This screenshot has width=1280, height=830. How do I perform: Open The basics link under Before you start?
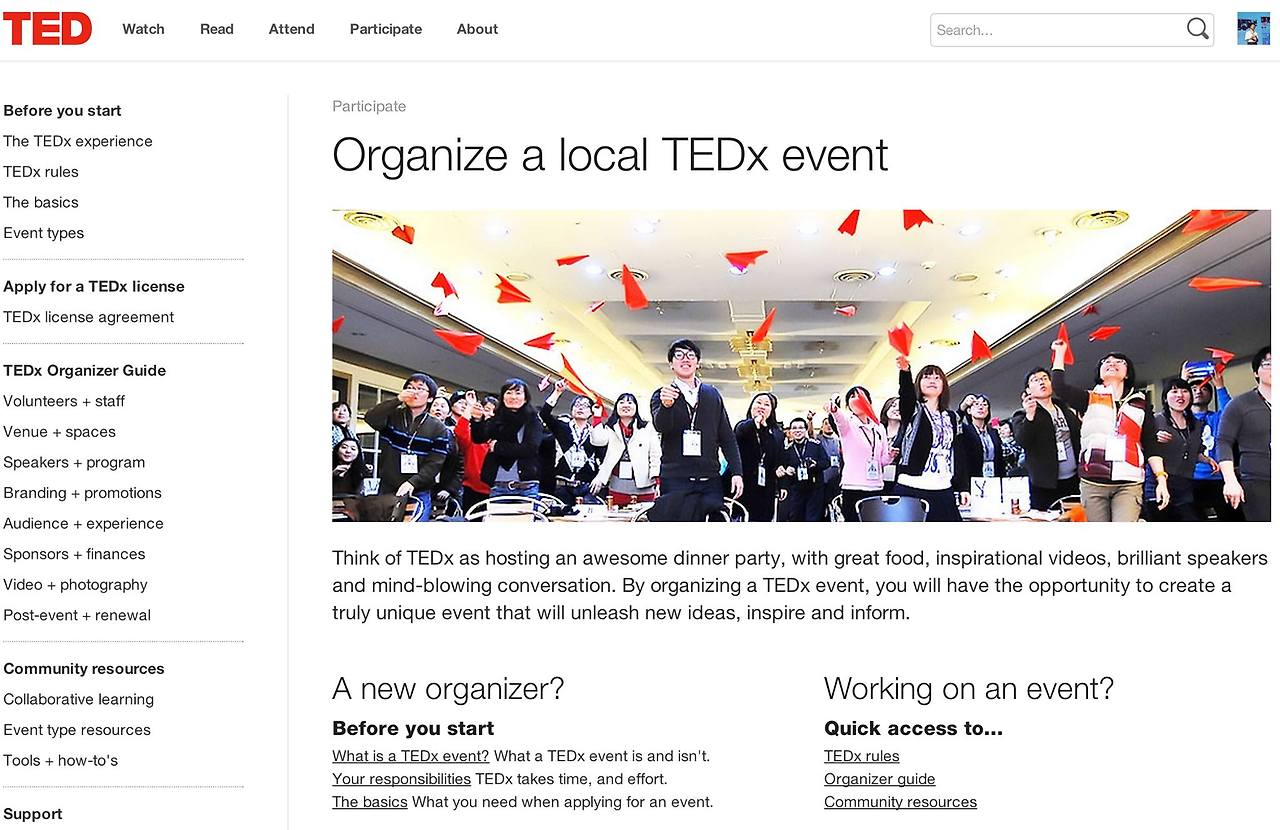coord(370,802)
